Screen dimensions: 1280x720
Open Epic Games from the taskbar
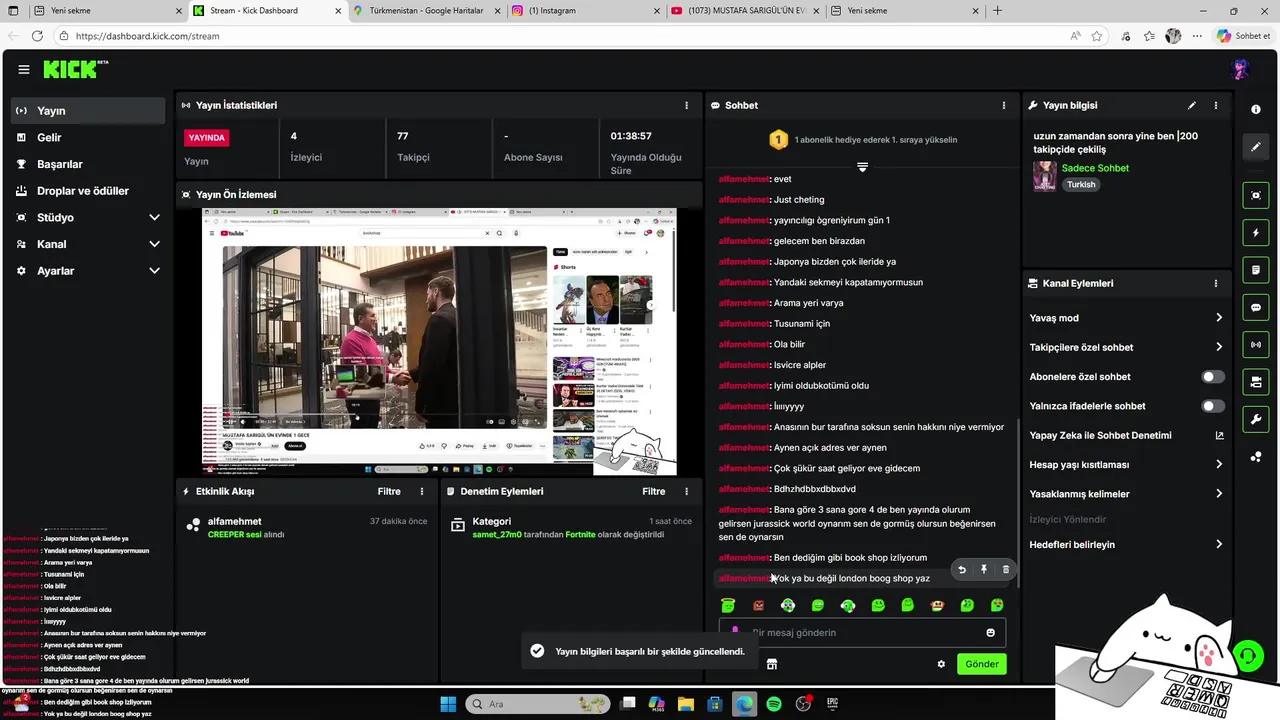(832, 704)
